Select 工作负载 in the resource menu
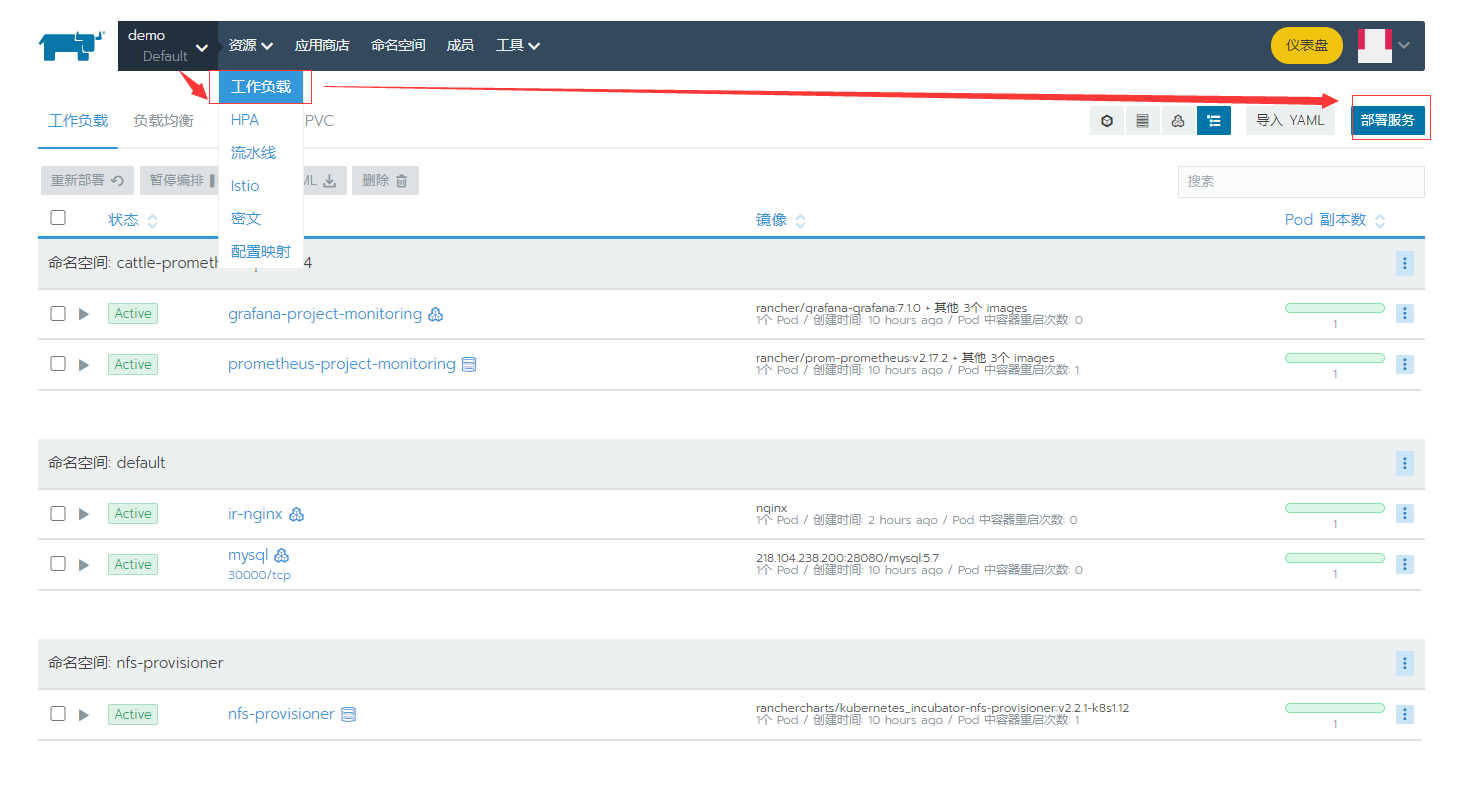Image resolution: width=1469 pixels, height=786 pixels. pos(260,87)
